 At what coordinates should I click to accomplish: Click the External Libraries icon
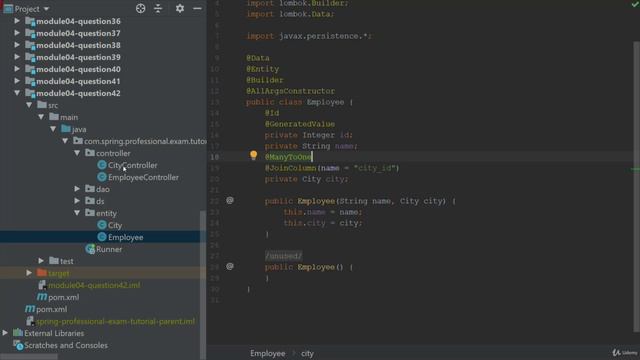[x=18, y=333]
